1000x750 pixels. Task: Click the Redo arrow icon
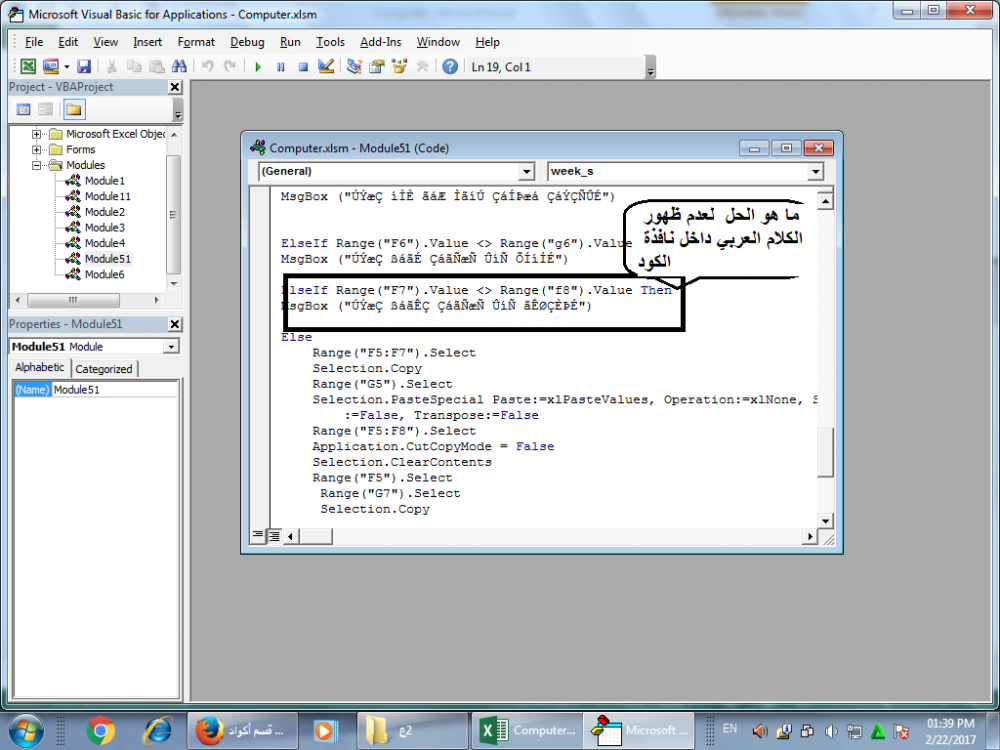coord(230,66)
